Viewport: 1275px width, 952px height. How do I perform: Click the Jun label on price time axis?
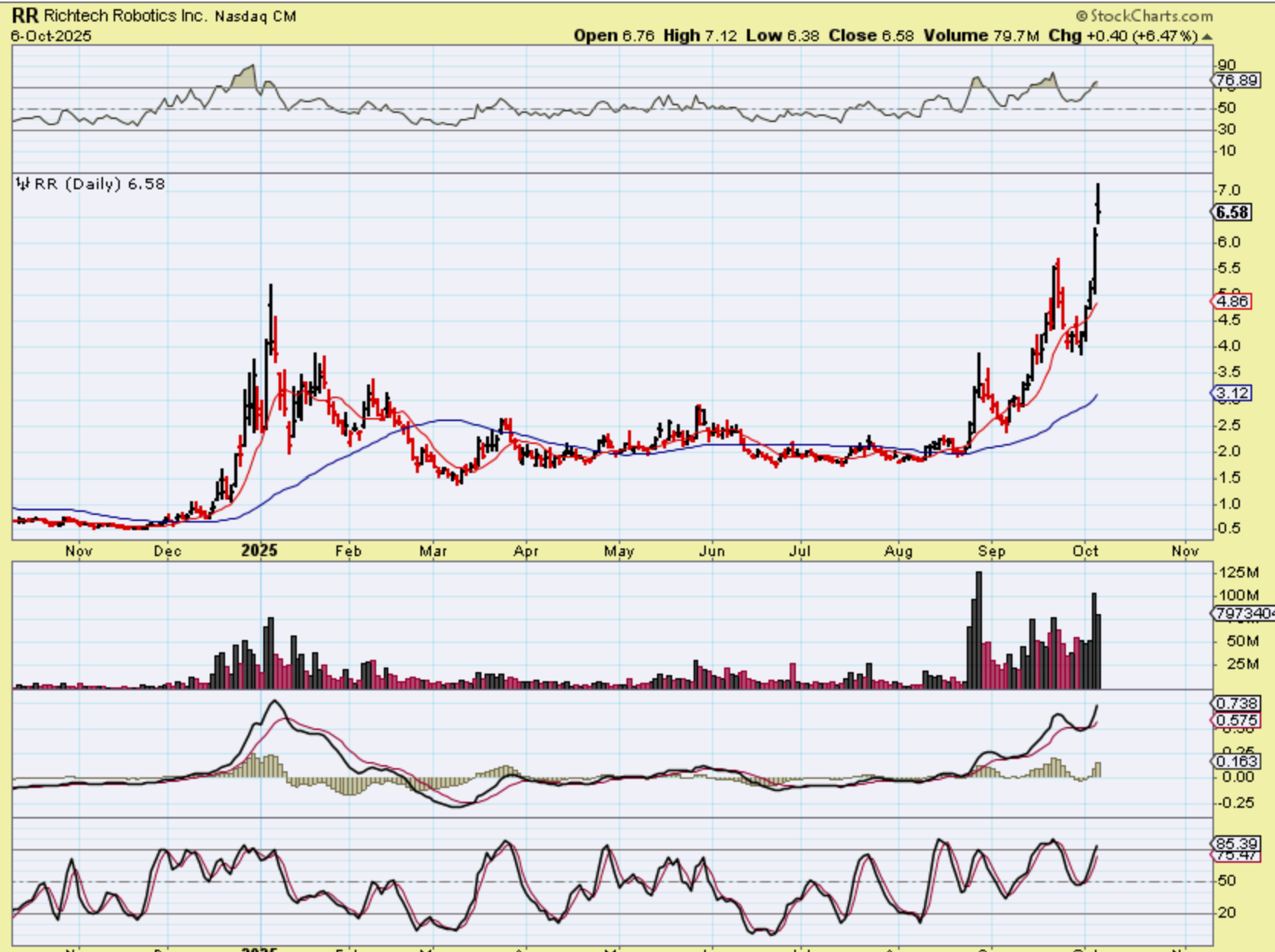(x=712, y=551)
